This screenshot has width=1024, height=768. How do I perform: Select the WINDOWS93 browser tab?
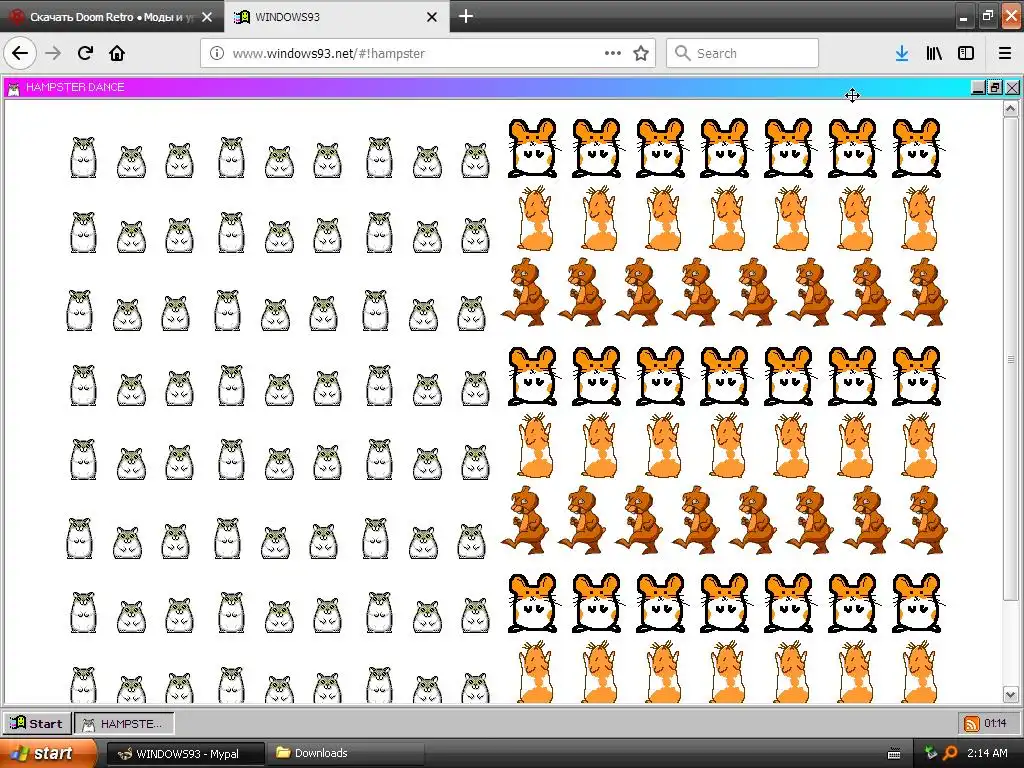tap(336, 17)
